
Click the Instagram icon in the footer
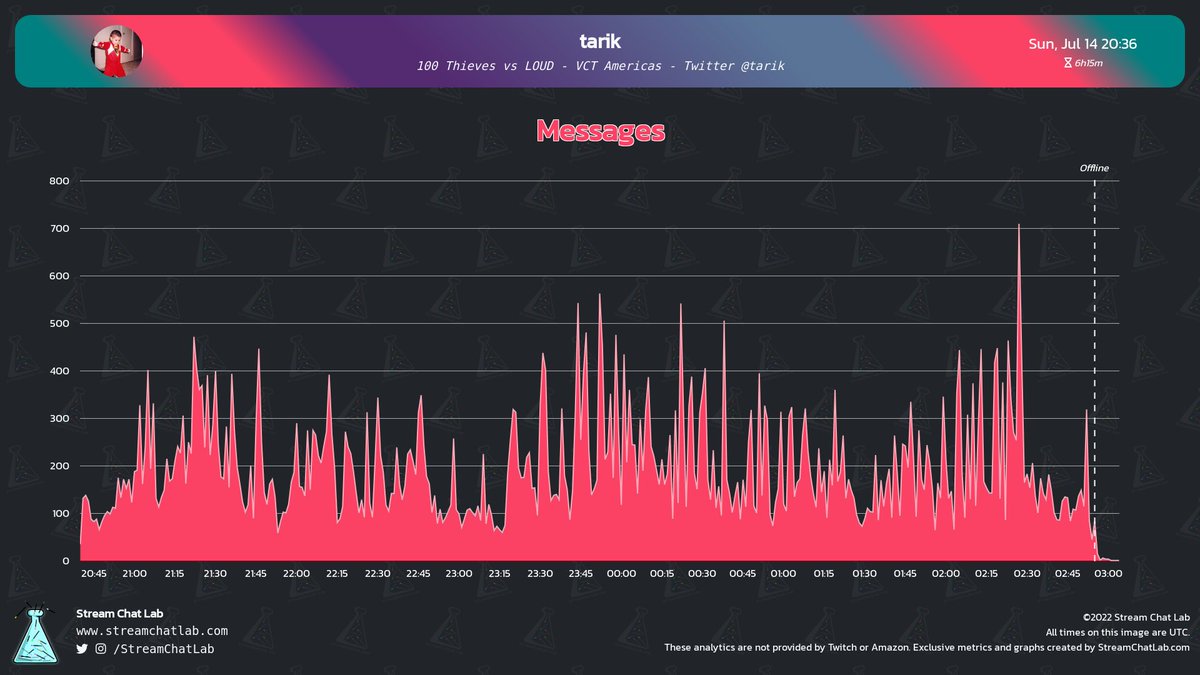[100, 649]
